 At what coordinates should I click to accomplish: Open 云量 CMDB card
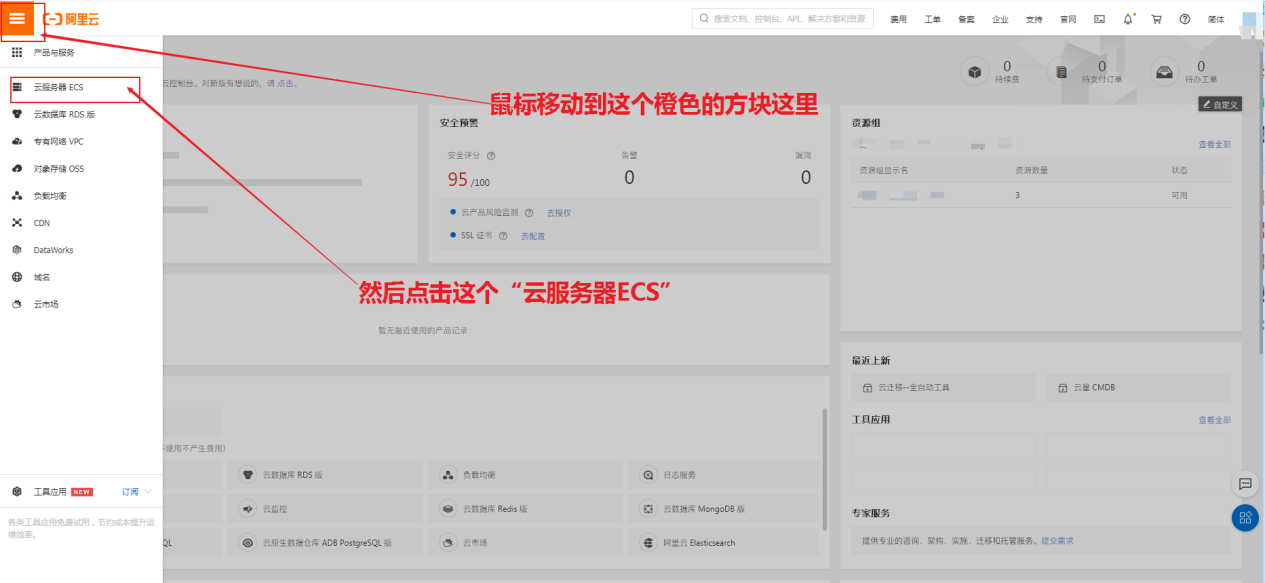pyautogui.click(x=1138, y=387)
